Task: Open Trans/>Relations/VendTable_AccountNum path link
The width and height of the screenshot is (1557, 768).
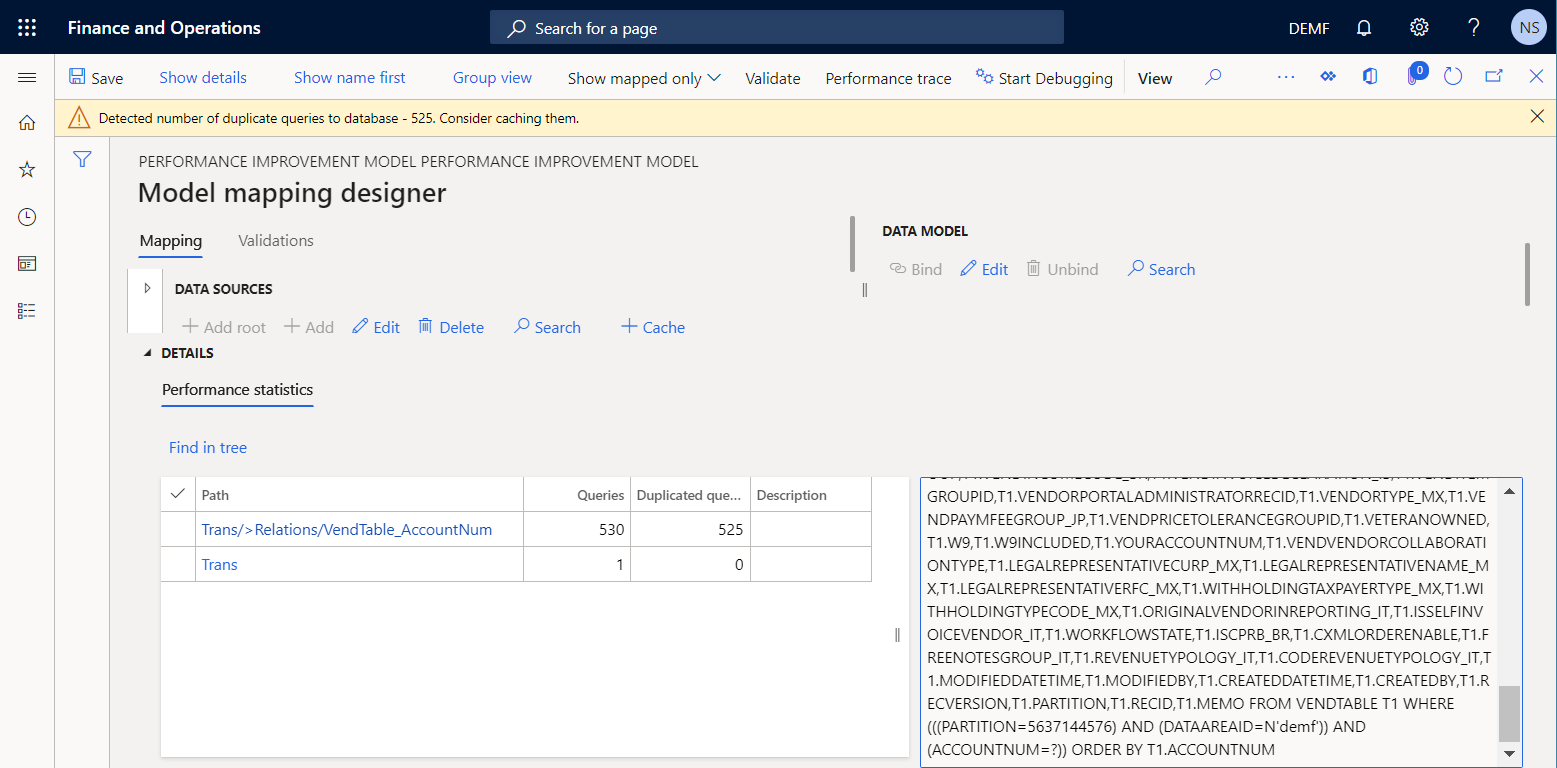Action: point(347,529)
